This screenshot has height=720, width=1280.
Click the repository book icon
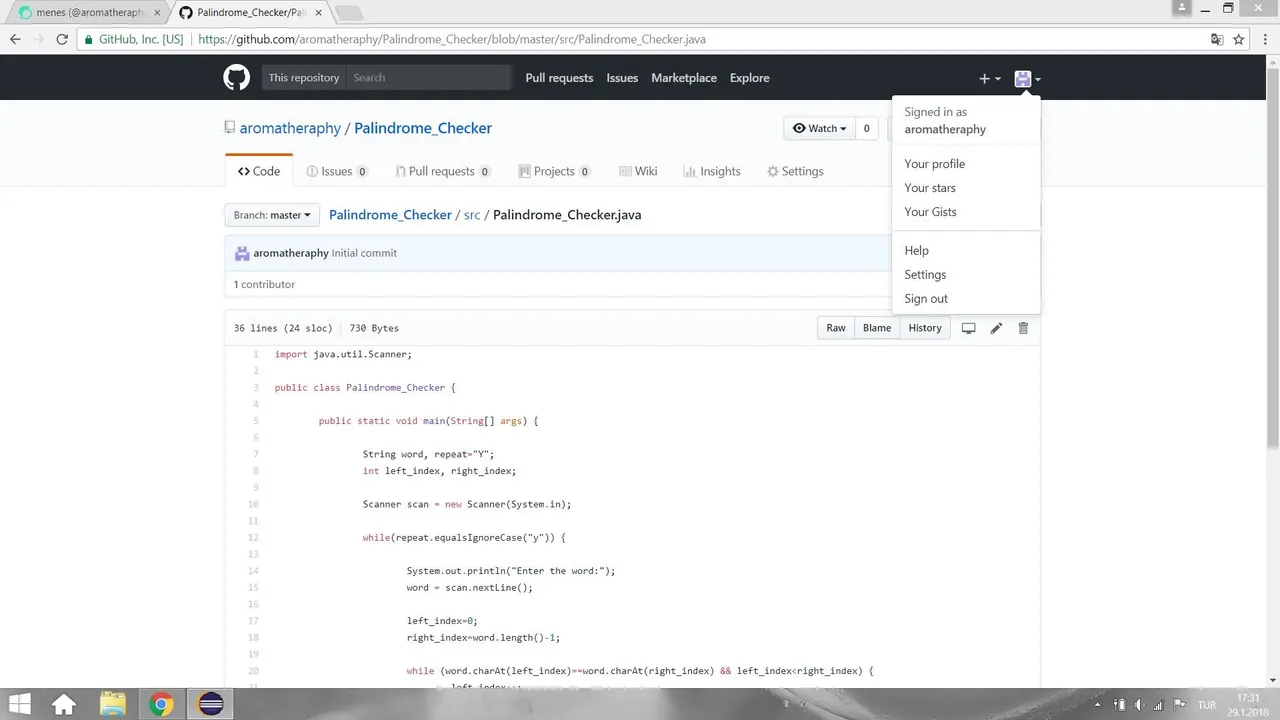point(230,128)
